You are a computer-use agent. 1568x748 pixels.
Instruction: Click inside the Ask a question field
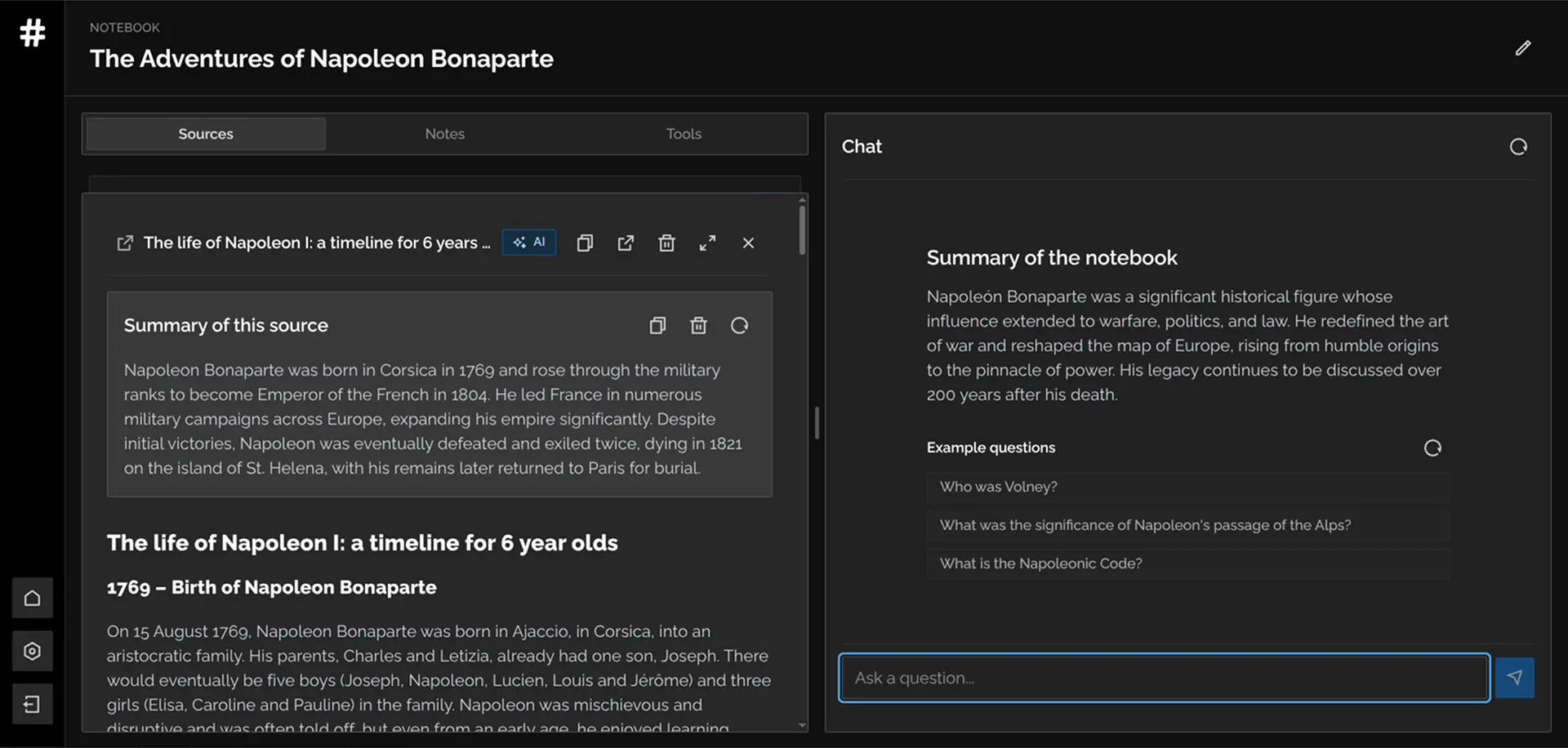pyautogui.click(x=1062, y=678)
